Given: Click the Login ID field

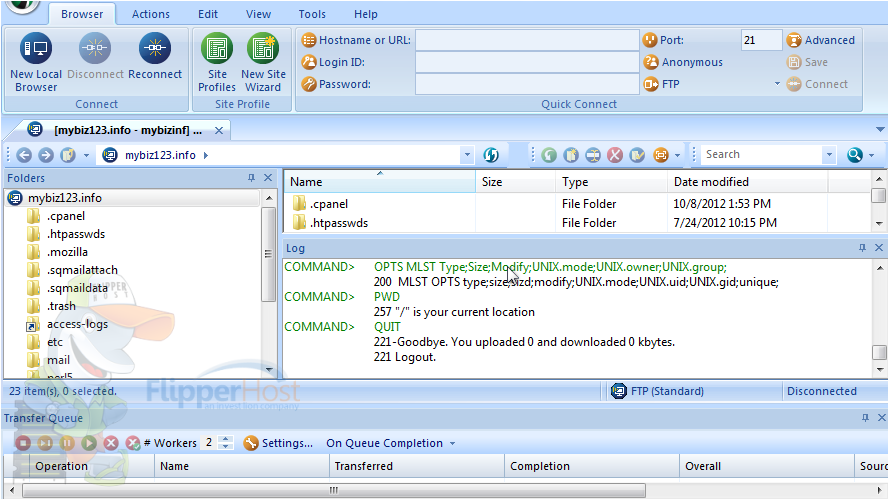Looking at the screenshot, I should [x=527, y=62].
